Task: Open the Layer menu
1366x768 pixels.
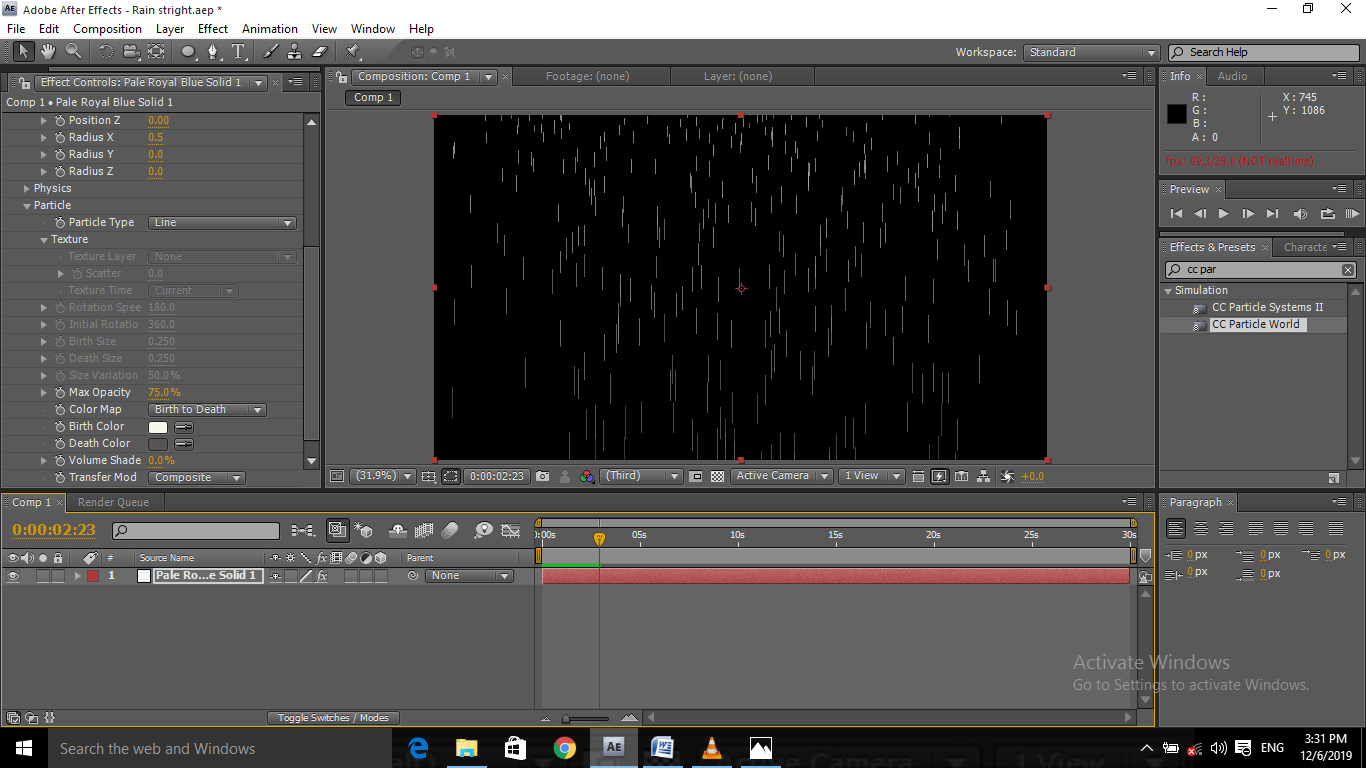Action: [x=169, y=29]
